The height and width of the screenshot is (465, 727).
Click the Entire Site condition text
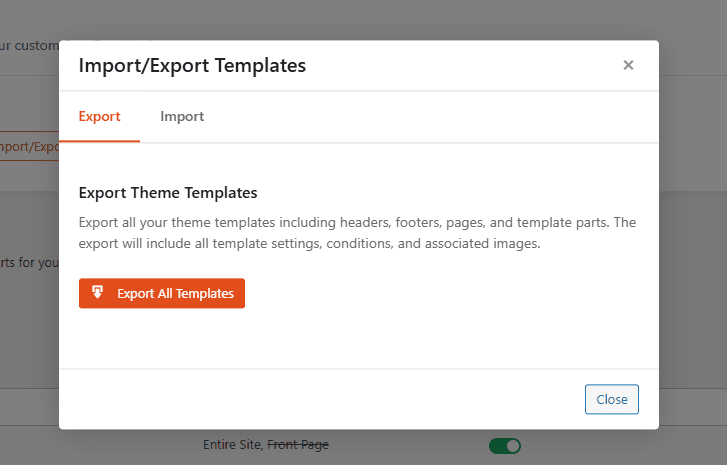[x=232, y=445]
